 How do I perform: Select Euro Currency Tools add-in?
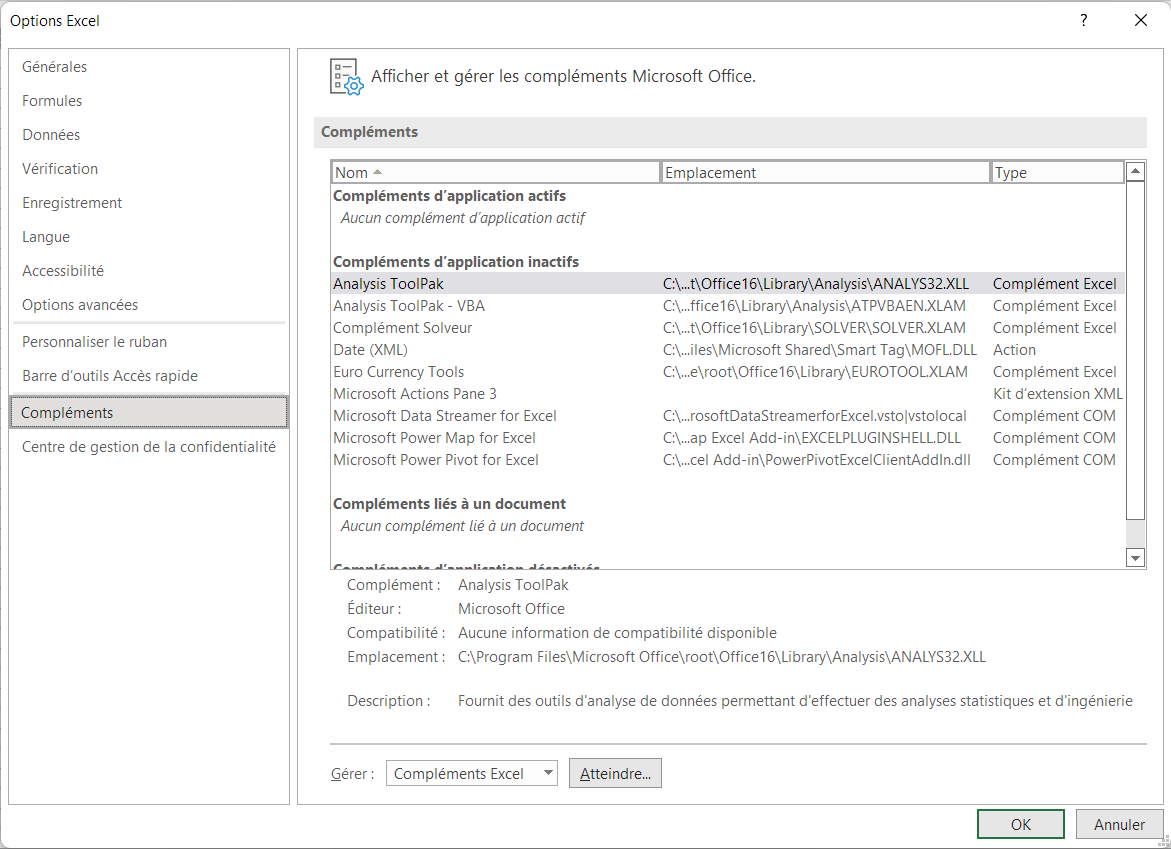tap(727, 372)
